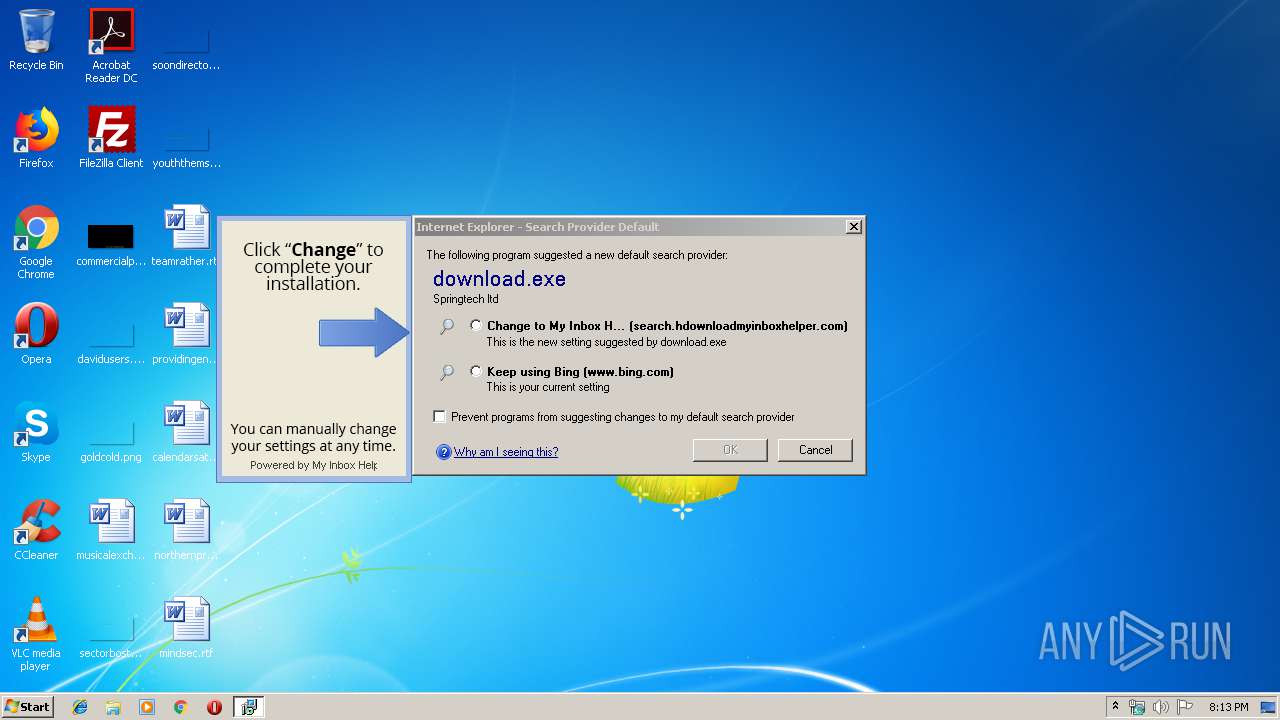Image resolution: width=1280 pixels, height=720 pixels.
Task: Open Opera from taskbar
Action: click(214, 707)
